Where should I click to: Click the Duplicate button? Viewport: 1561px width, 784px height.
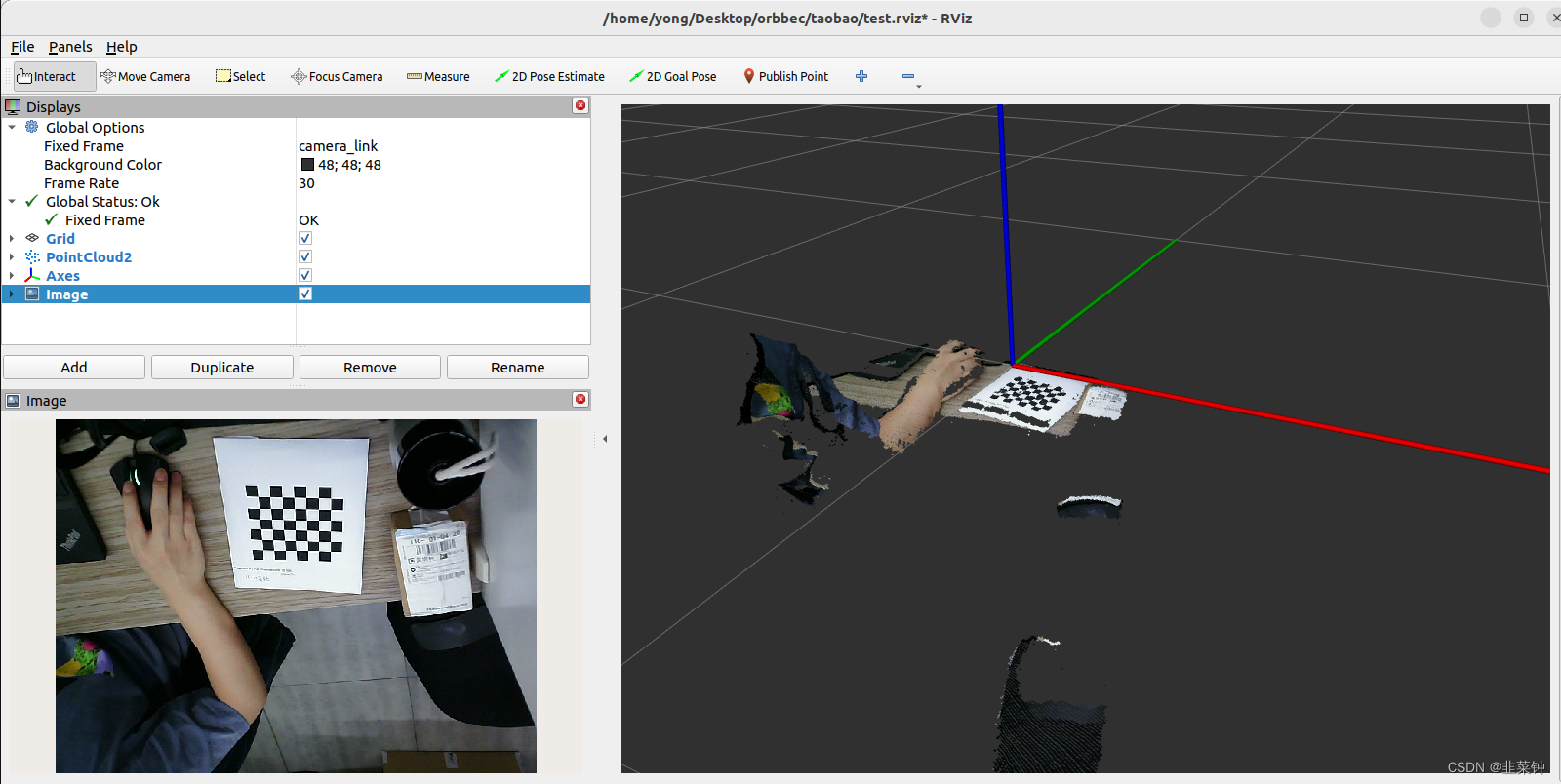point(222,367)
